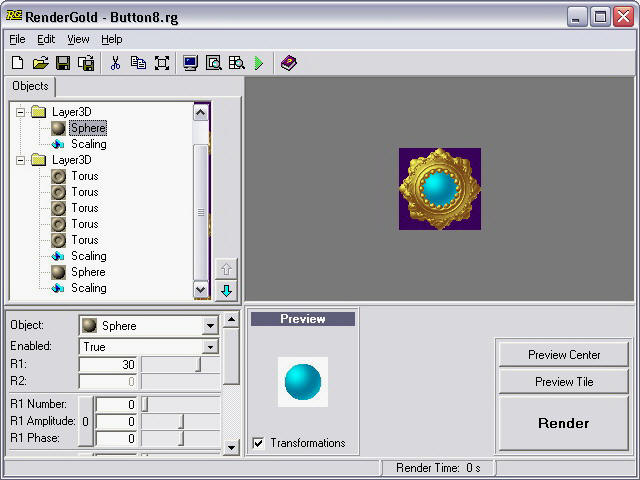640x480 pixels.
Task: Click the tall 0 button beside the R1 fields
Action: (x=85, y=421)
